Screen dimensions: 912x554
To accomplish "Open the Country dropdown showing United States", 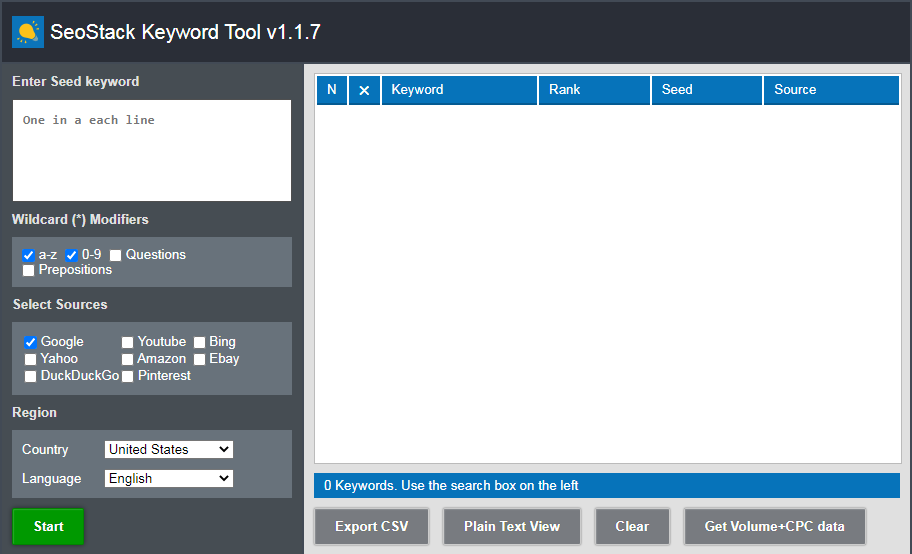I will coord(169,449).
